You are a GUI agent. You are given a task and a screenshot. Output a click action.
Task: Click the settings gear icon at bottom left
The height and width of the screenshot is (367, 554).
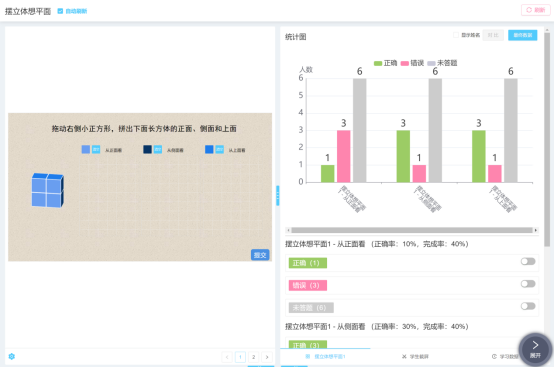pyautogui.click(x=12, y=356)
